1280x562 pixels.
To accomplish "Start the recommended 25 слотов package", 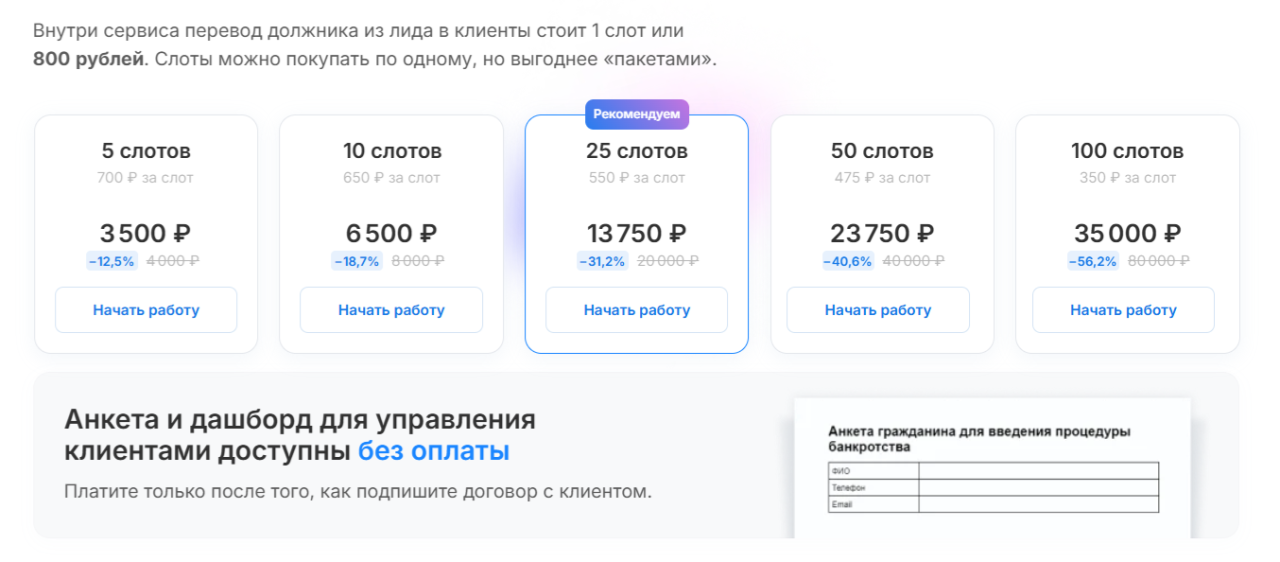I will point(636,310).
